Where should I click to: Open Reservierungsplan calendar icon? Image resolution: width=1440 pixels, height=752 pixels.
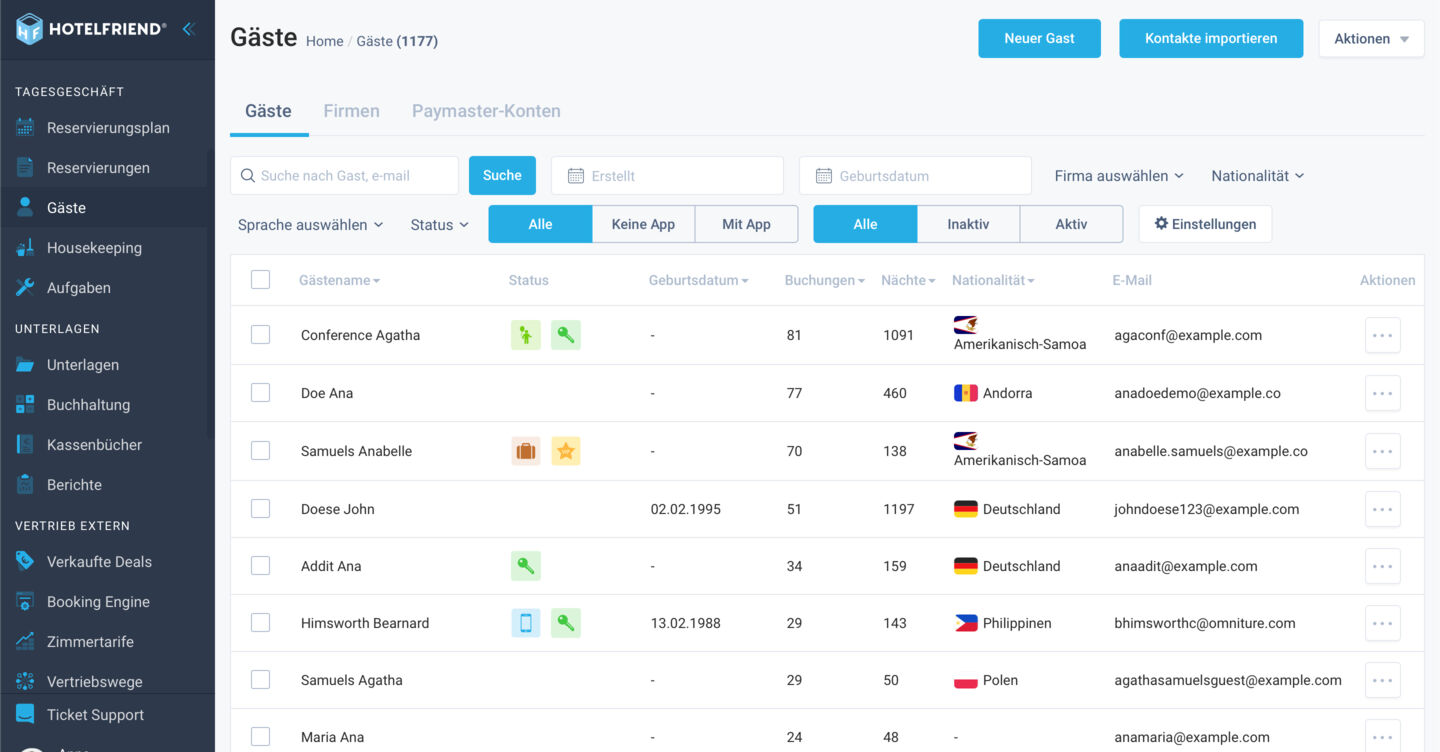point(25,128)
